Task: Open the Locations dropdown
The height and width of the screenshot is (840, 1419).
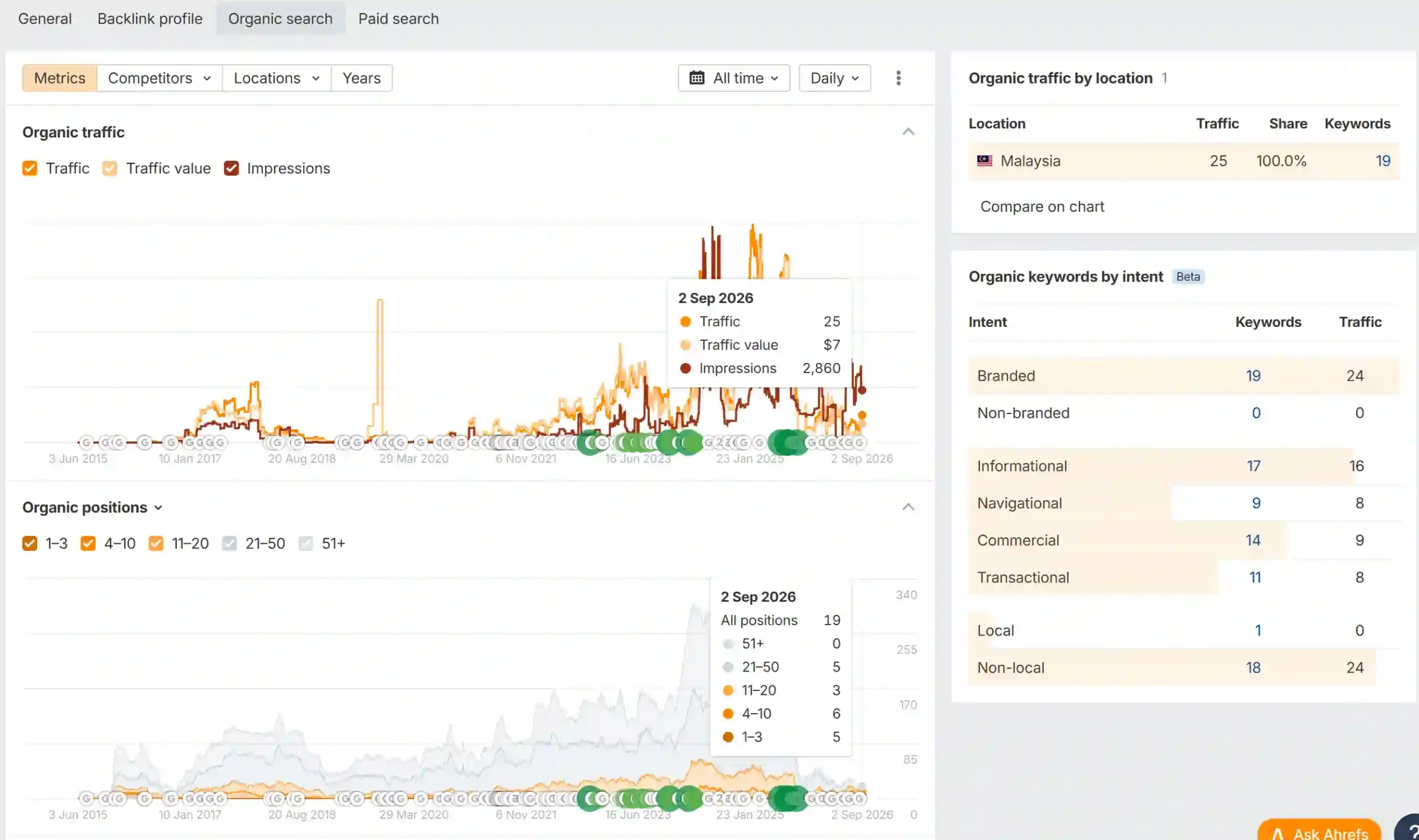Action: click(x=277, y=78)
